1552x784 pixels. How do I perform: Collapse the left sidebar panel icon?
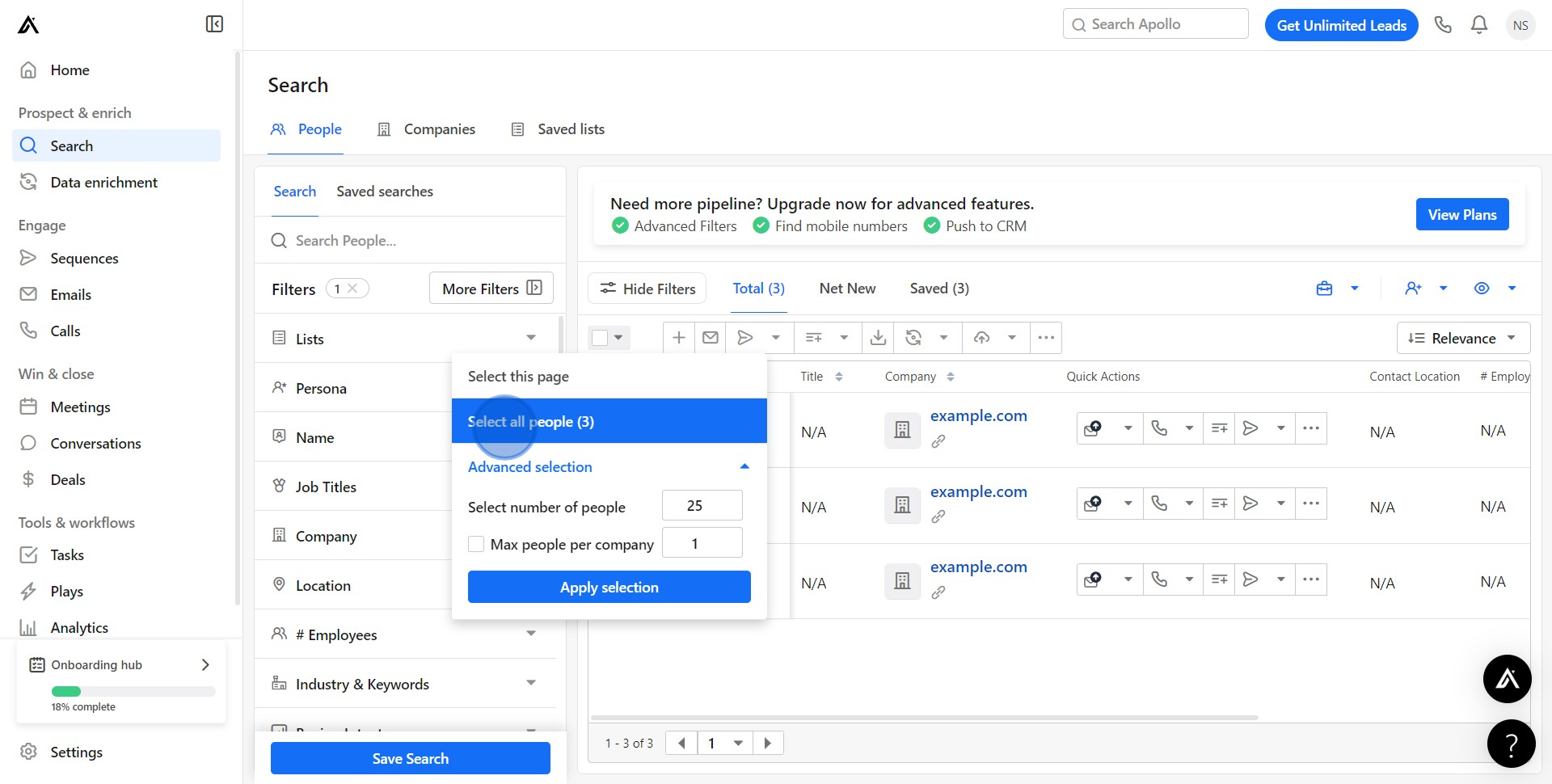(214, 24)
